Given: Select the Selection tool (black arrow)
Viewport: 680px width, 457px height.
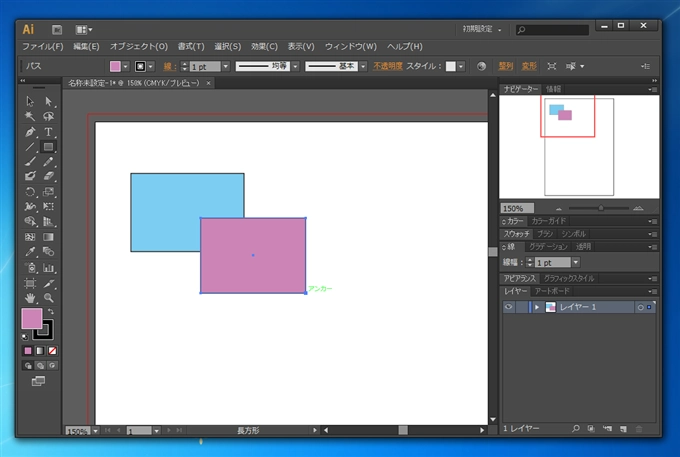Looking at the screenshot, I should [30, 101].
